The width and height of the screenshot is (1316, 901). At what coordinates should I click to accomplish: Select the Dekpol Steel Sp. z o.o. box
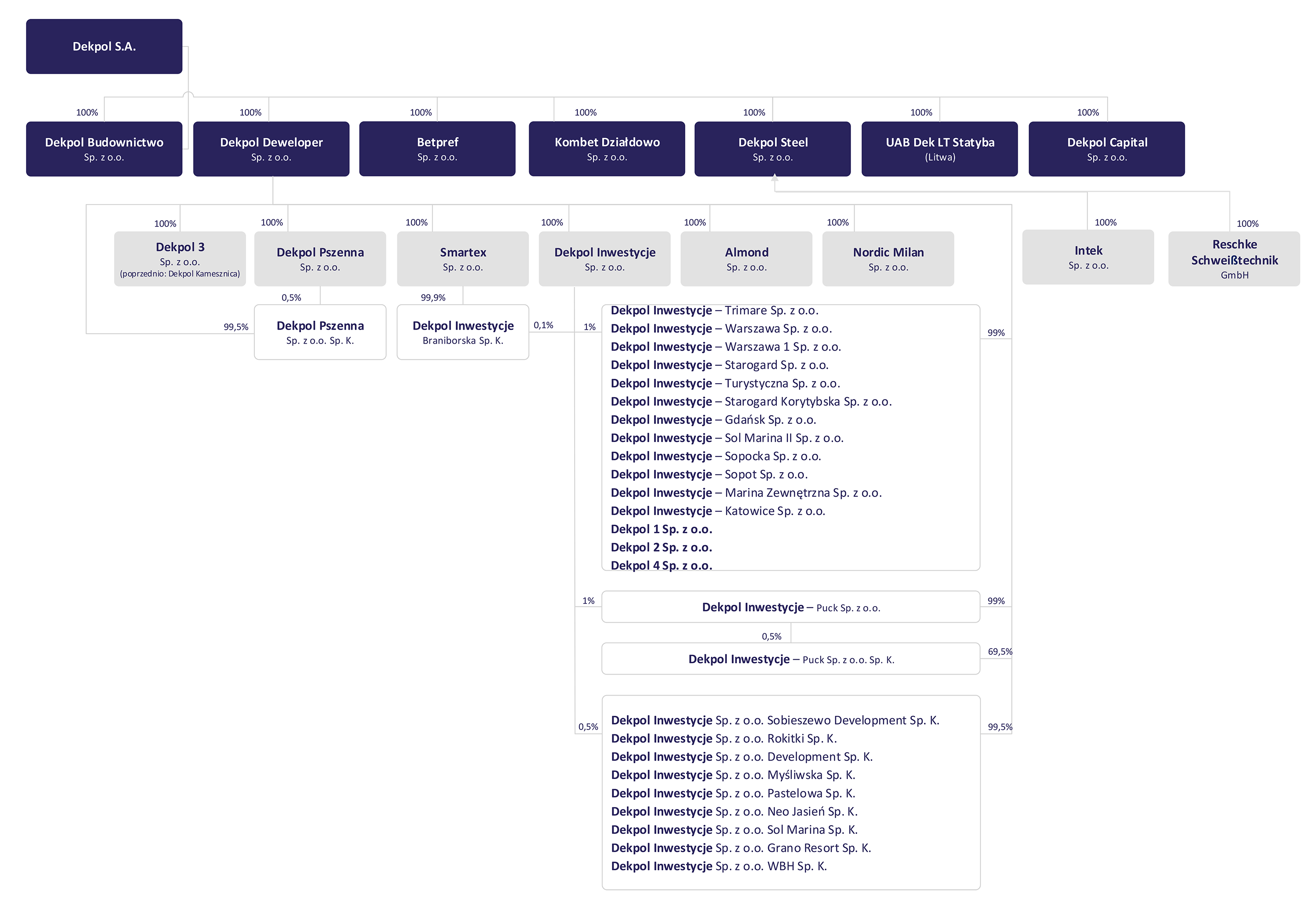772,149
